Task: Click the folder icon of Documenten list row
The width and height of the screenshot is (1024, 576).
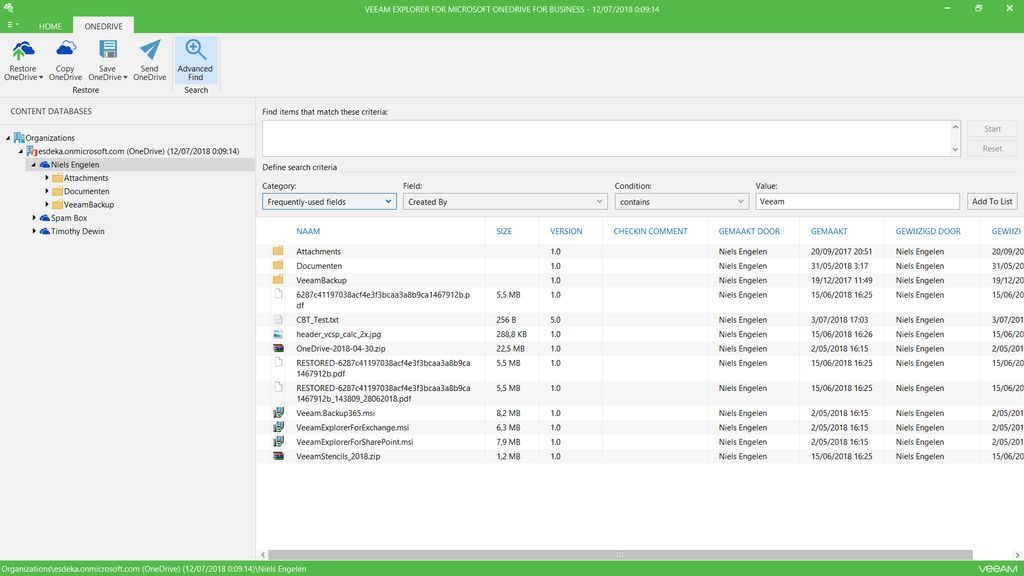Action: pyautogui.click(x=278, y=265)
